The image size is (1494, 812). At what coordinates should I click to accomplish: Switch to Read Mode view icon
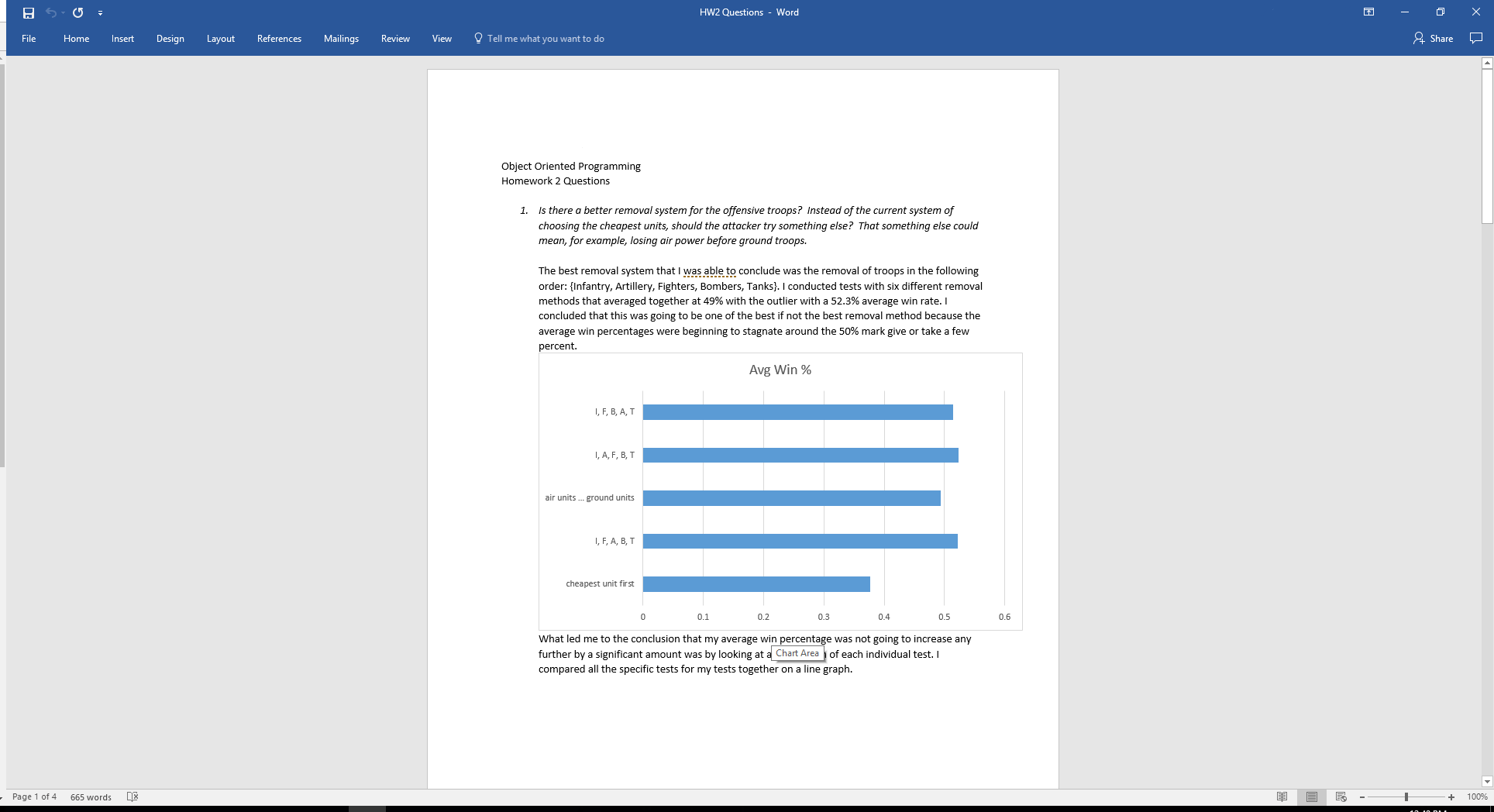(1282, 797)
